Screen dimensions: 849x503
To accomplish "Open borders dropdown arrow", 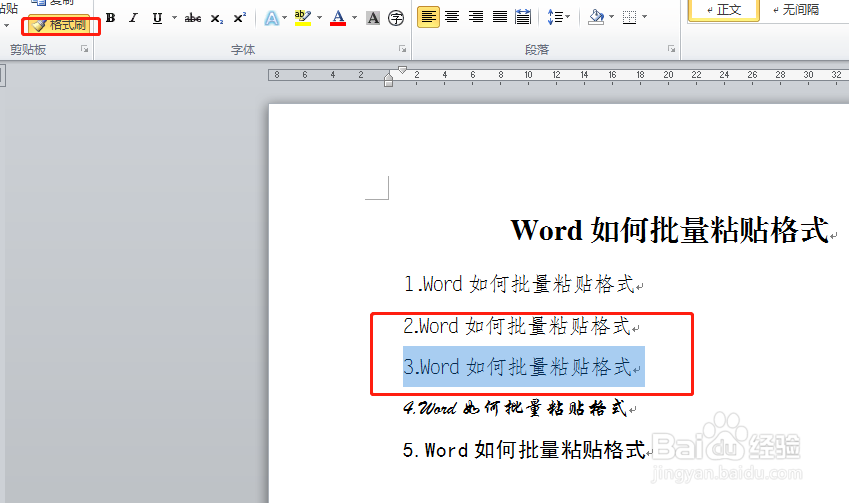I will [x=644, y=17].
